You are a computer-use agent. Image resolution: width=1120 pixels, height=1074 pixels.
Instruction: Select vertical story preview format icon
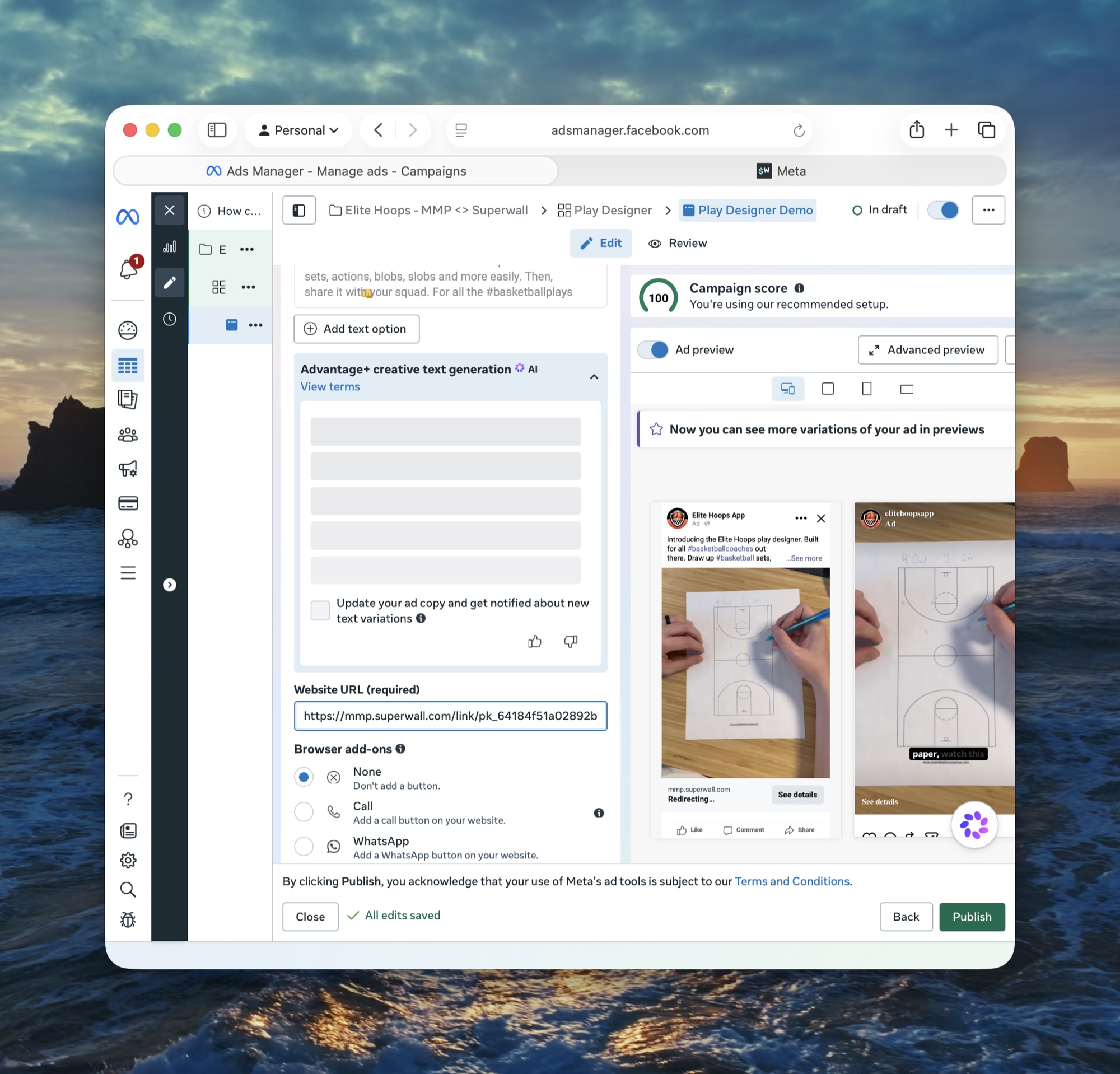point(867,389)
